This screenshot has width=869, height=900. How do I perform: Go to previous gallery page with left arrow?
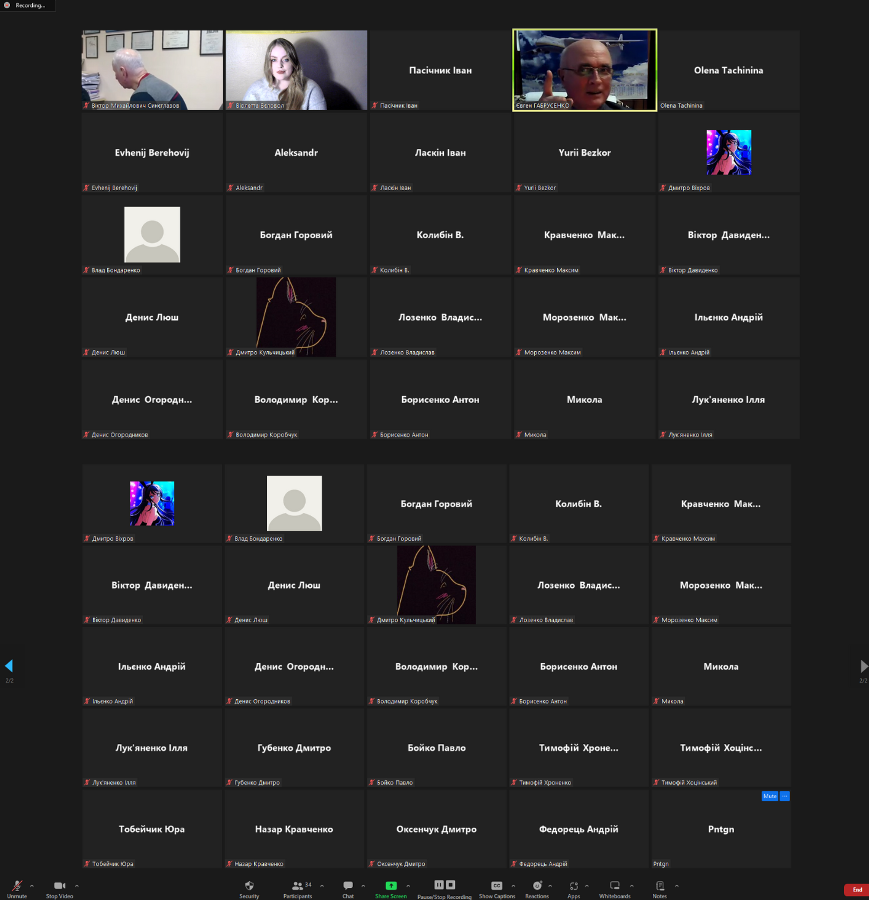[9, 666]
